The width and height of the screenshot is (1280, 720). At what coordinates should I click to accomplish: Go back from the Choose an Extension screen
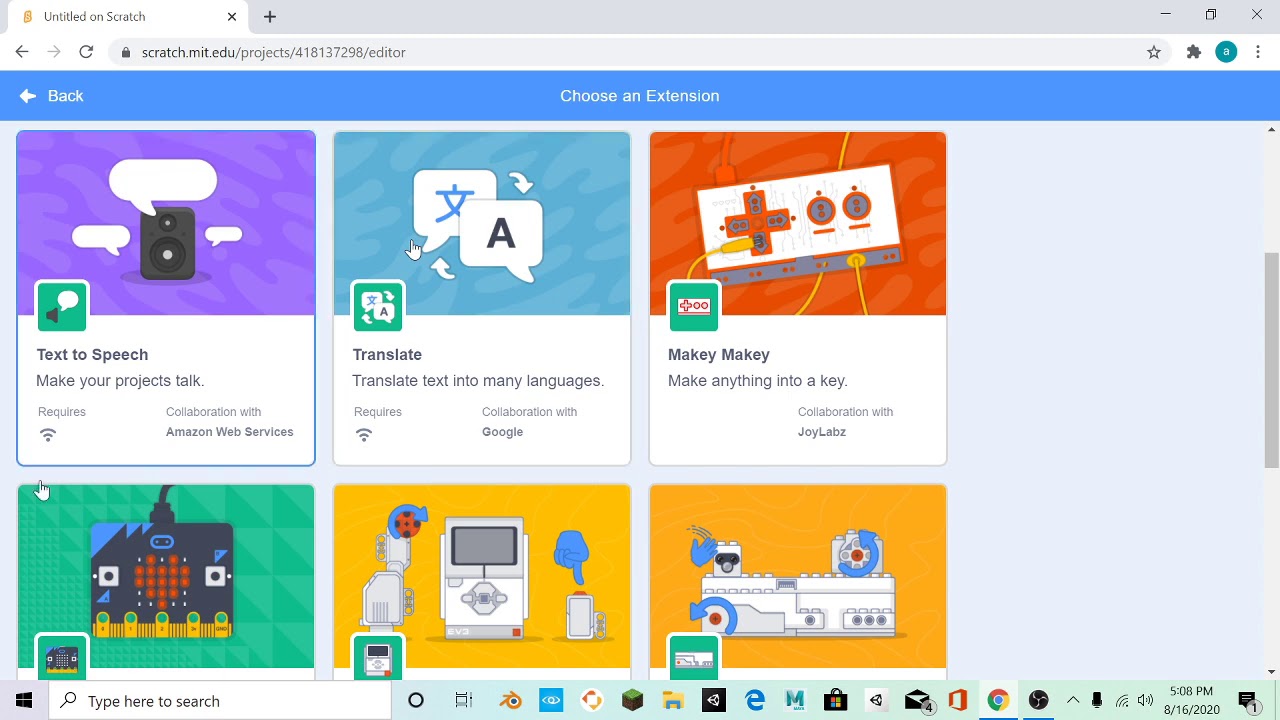pos(51,96)
